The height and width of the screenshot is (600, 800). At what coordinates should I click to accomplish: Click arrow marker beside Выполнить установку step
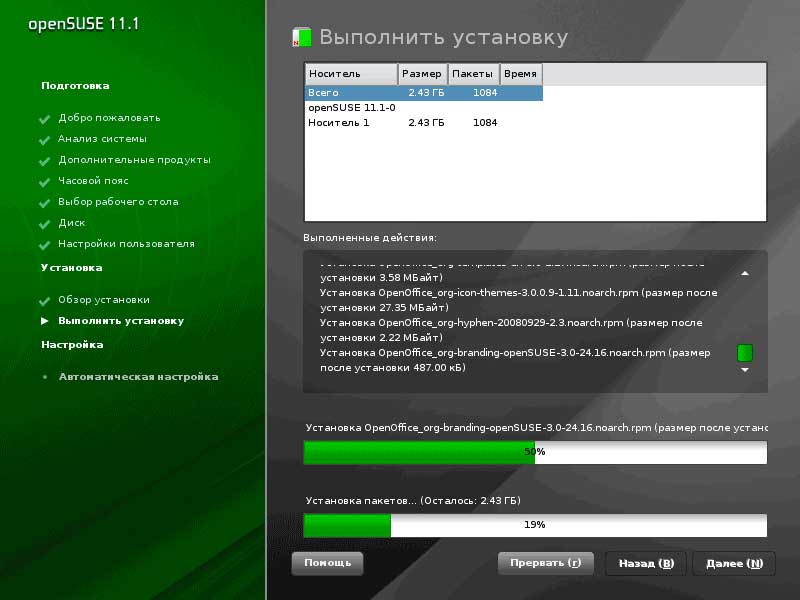44,321
